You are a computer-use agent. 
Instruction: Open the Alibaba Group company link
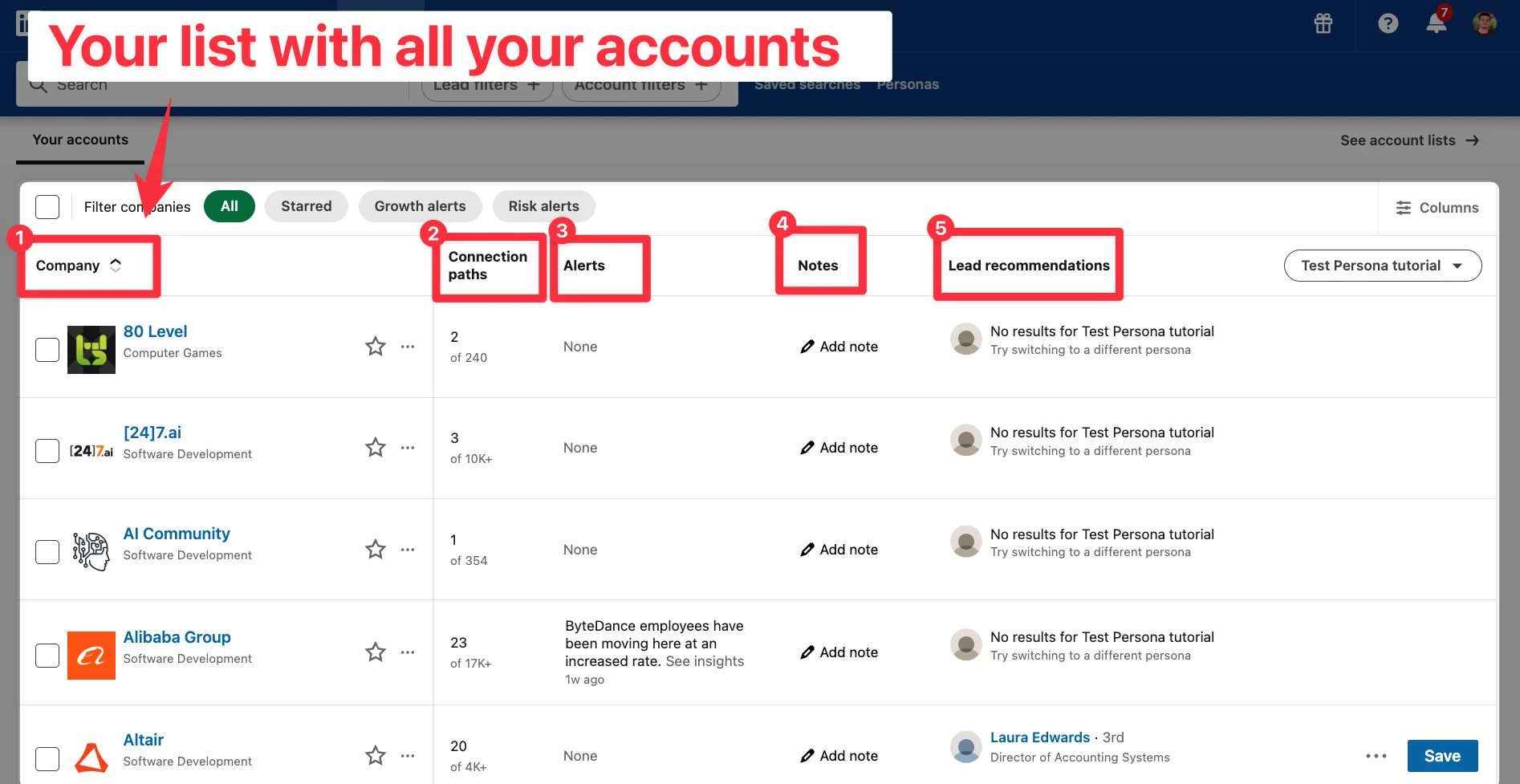coord(177,637)
